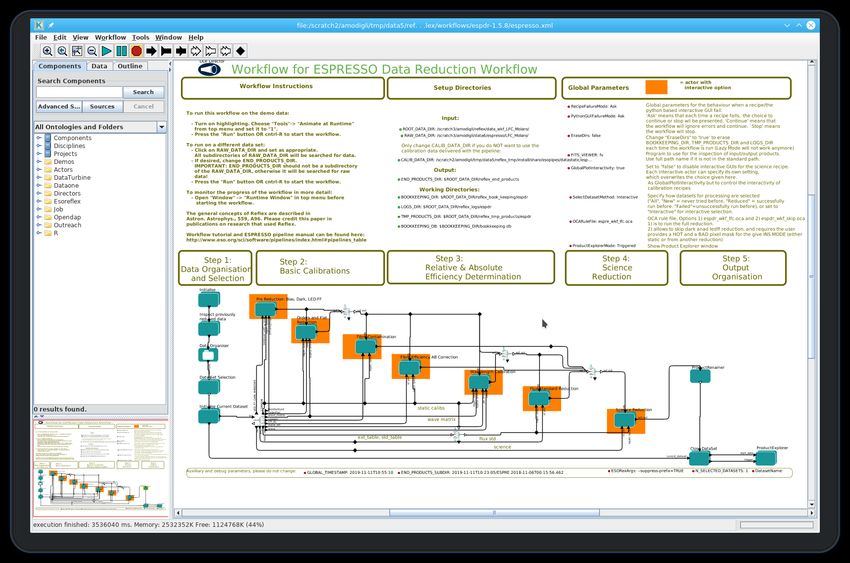Viewport: 850px width, 563px height.
Task: Click the Workflow Instructions header box
Action: tap(282, 88)
